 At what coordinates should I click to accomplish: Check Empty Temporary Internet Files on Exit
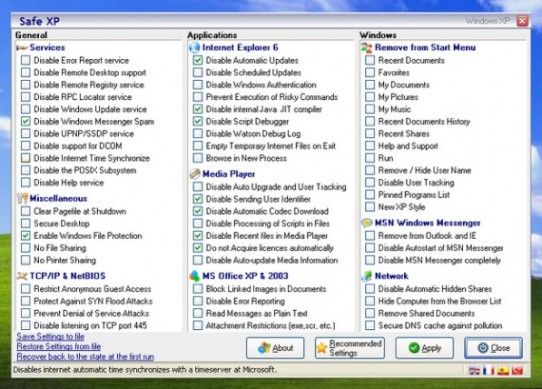(198, 146)
